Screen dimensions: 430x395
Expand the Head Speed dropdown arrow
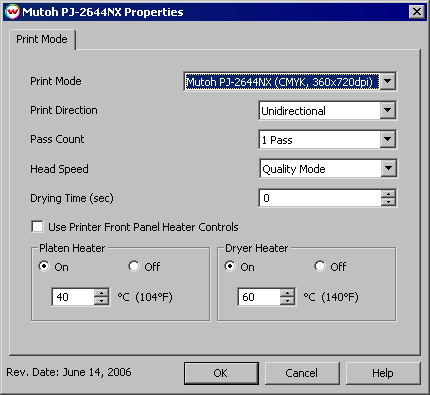pos(388,169)
